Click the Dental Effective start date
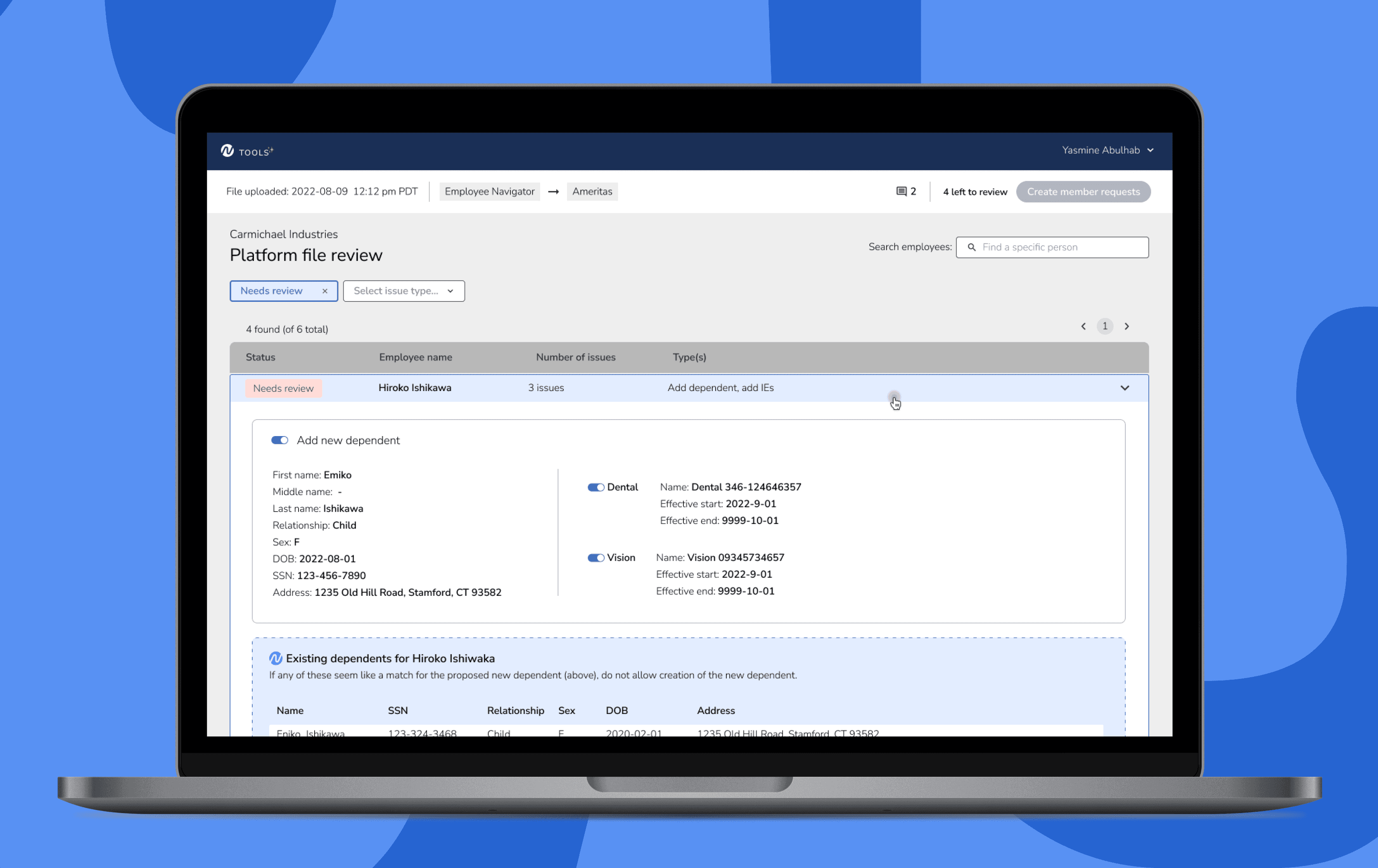This screenshot has height=868, width=1378. pyautogui.click(x=751, y=504)
